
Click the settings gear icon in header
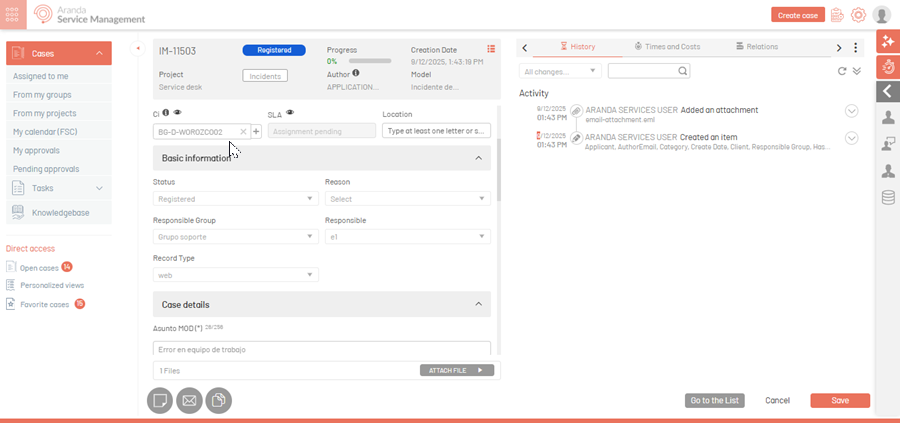coord(858,15)
